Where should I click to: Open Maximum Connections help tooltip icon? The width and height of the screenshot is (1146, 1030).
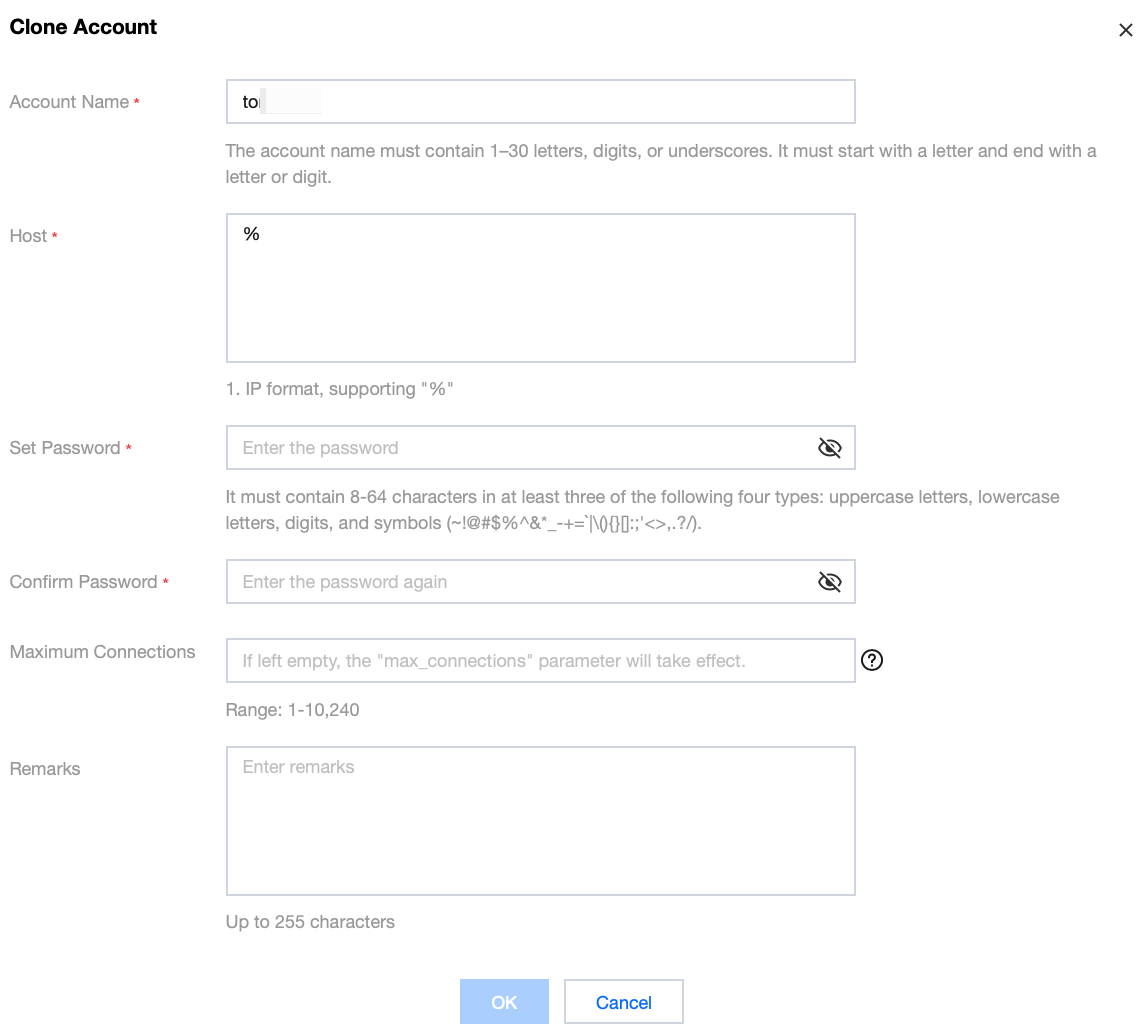click(871, 660)
